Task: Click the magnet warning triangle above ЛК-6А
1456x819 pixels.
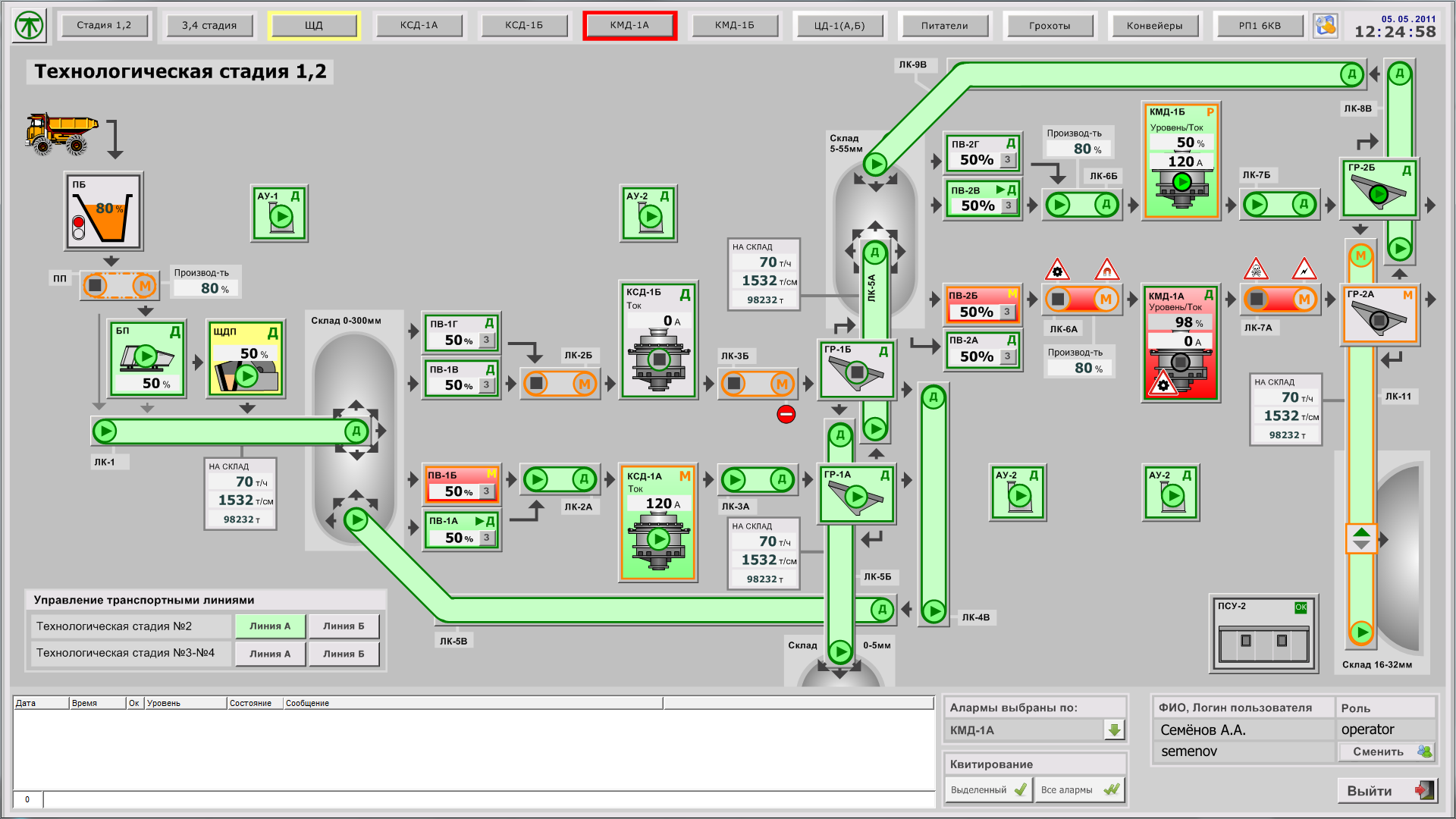Action: pyautogui.click(x=1107, y=269)
